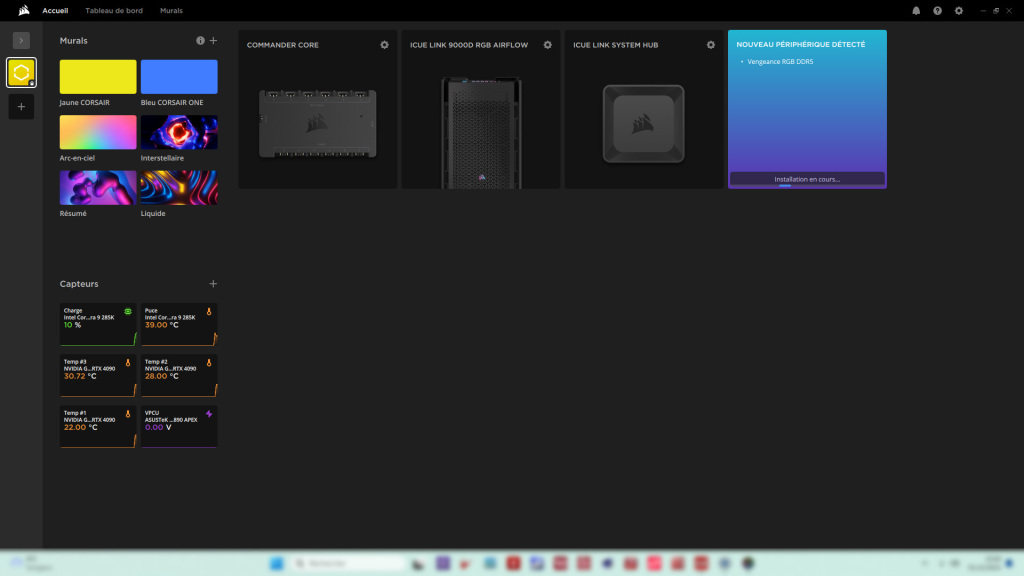
Task: Apply the Bleu CORSAIR ONE mural
Action: [x=179, y=76]
